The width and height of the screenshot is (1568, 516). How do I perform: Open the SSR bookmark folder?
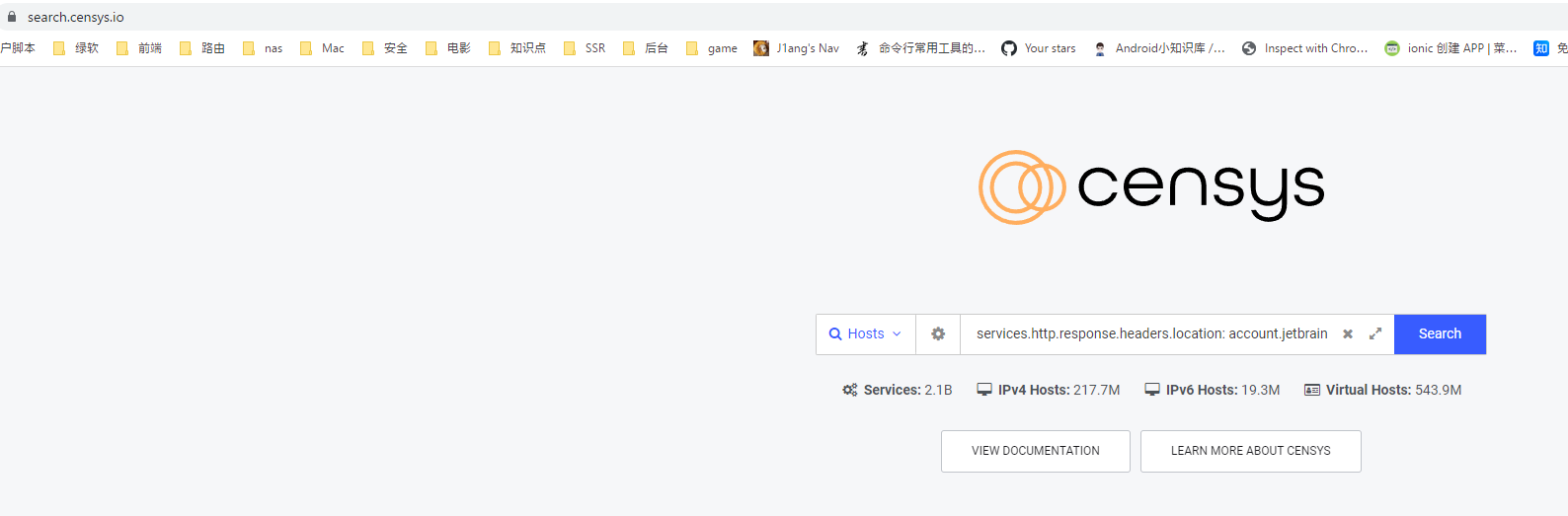click(585, 48)
